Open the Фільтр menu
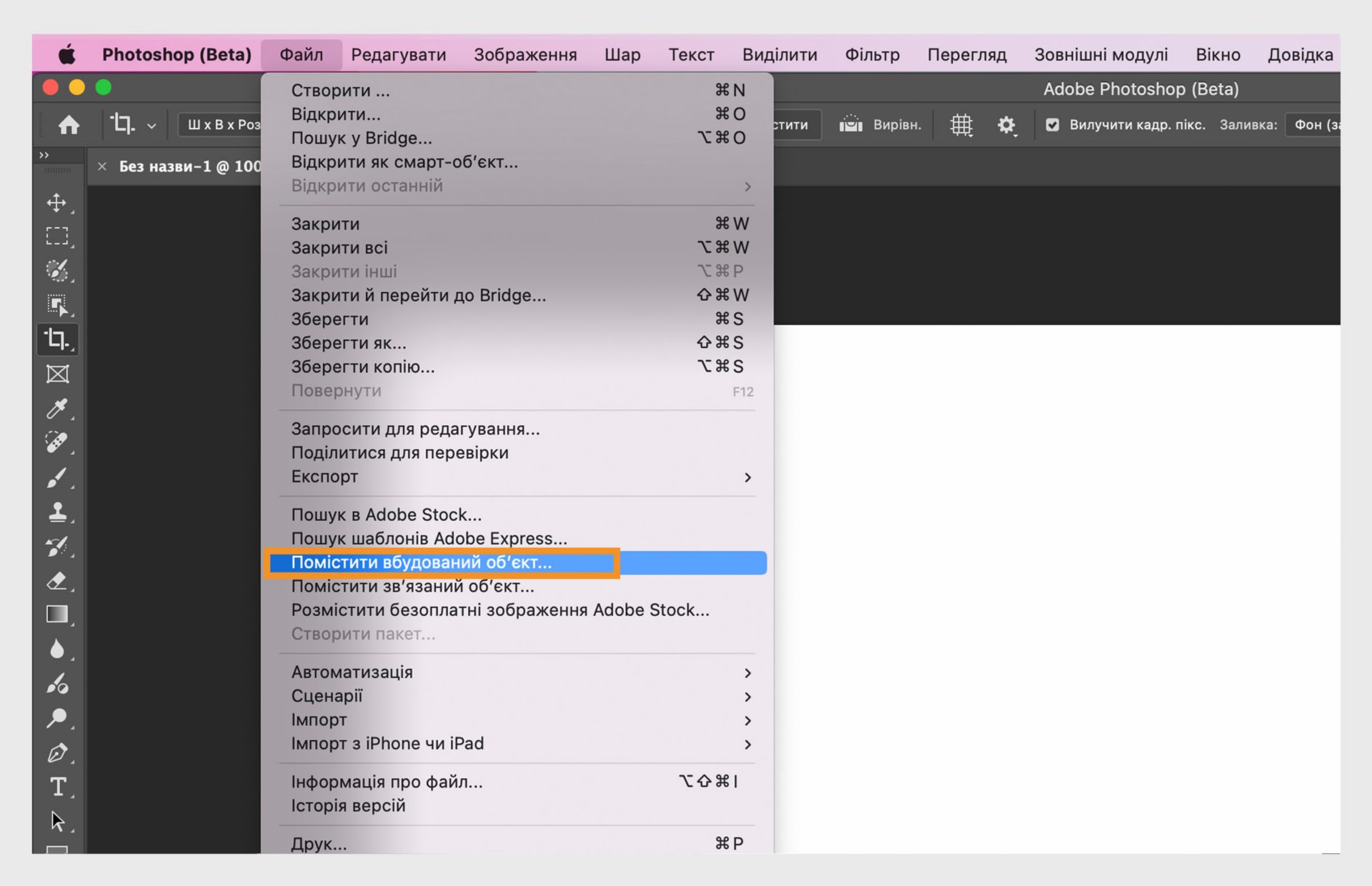The image size is (1372, 886). tap(872, 54)
